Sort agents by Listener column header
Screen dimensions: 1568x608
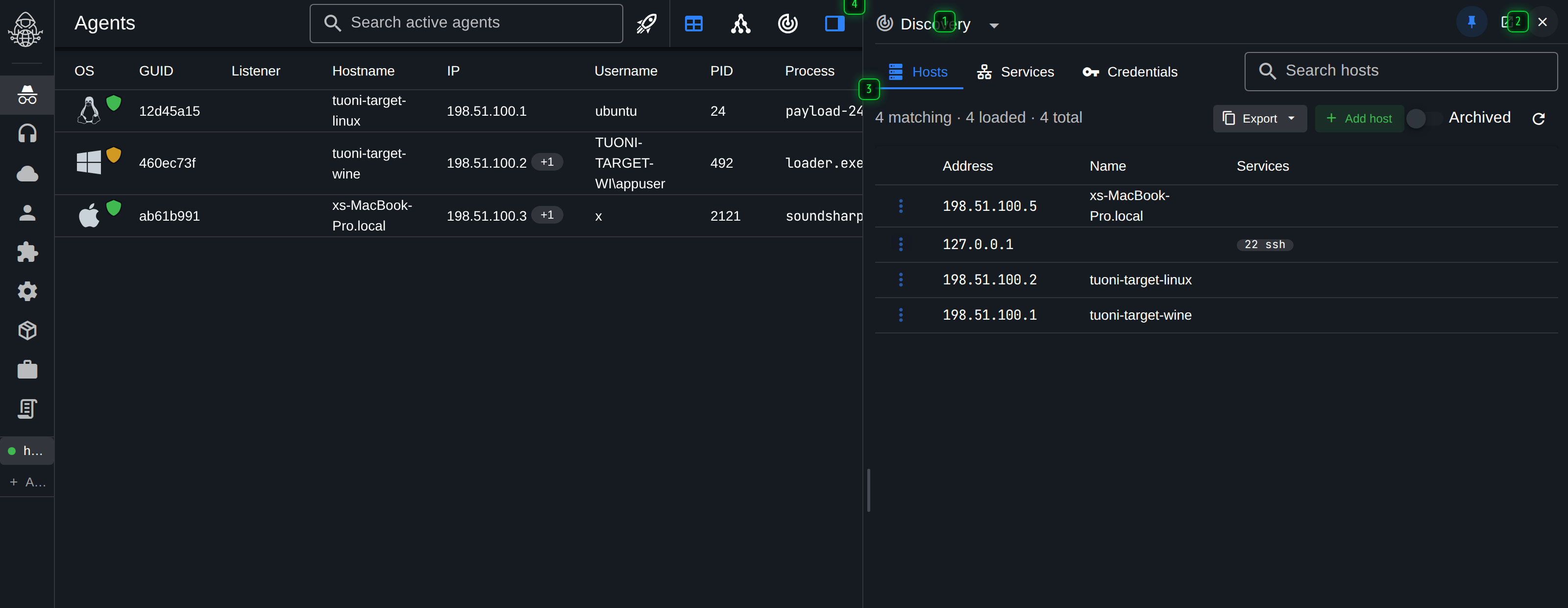[x=256, y=71]
